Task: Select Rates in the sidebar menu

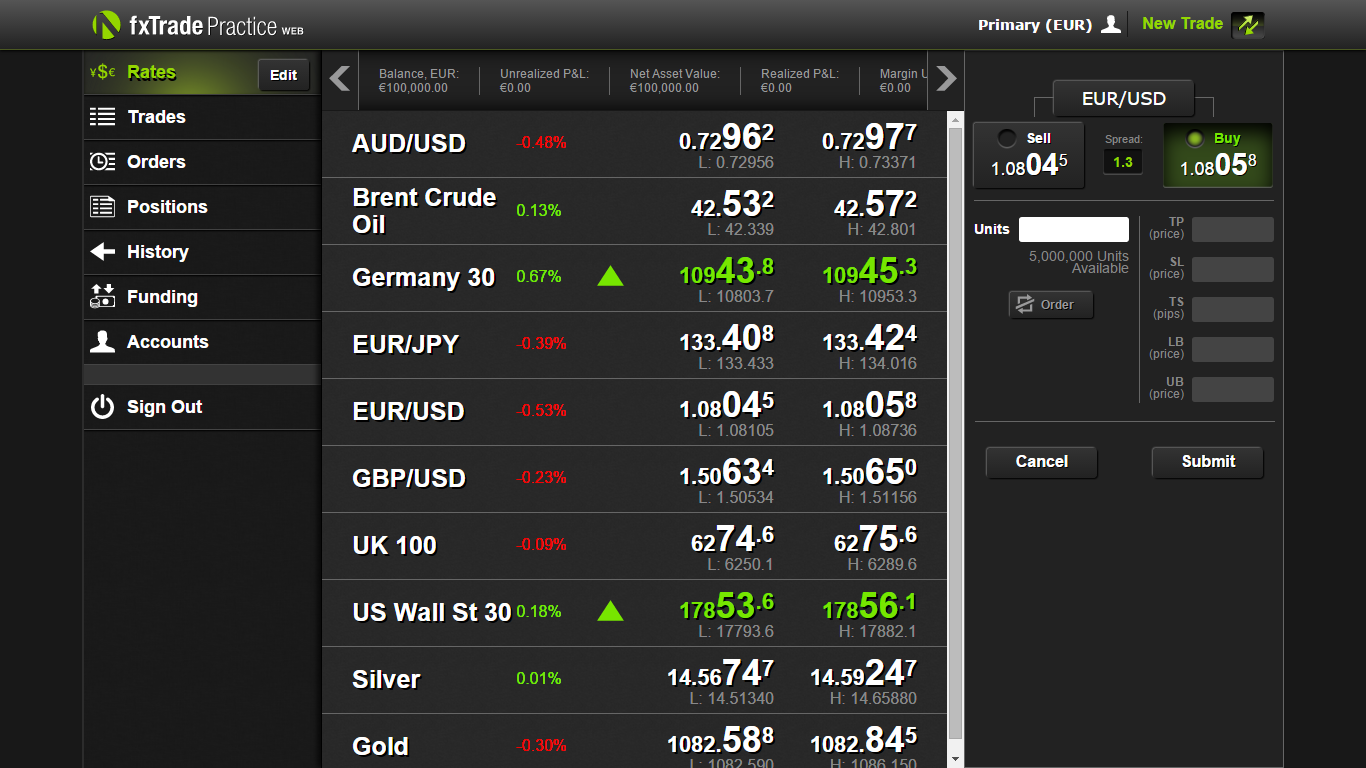Action: coord(151,73)
